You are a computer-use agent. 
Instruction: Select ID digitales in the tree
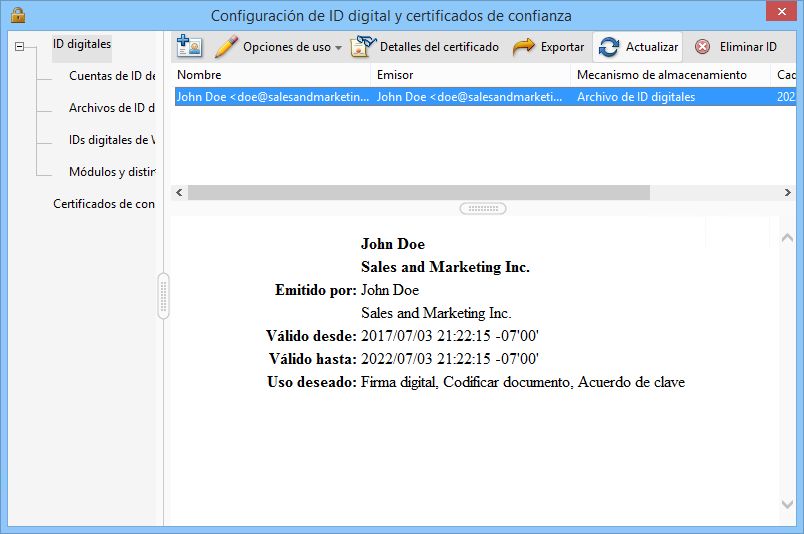82,44
